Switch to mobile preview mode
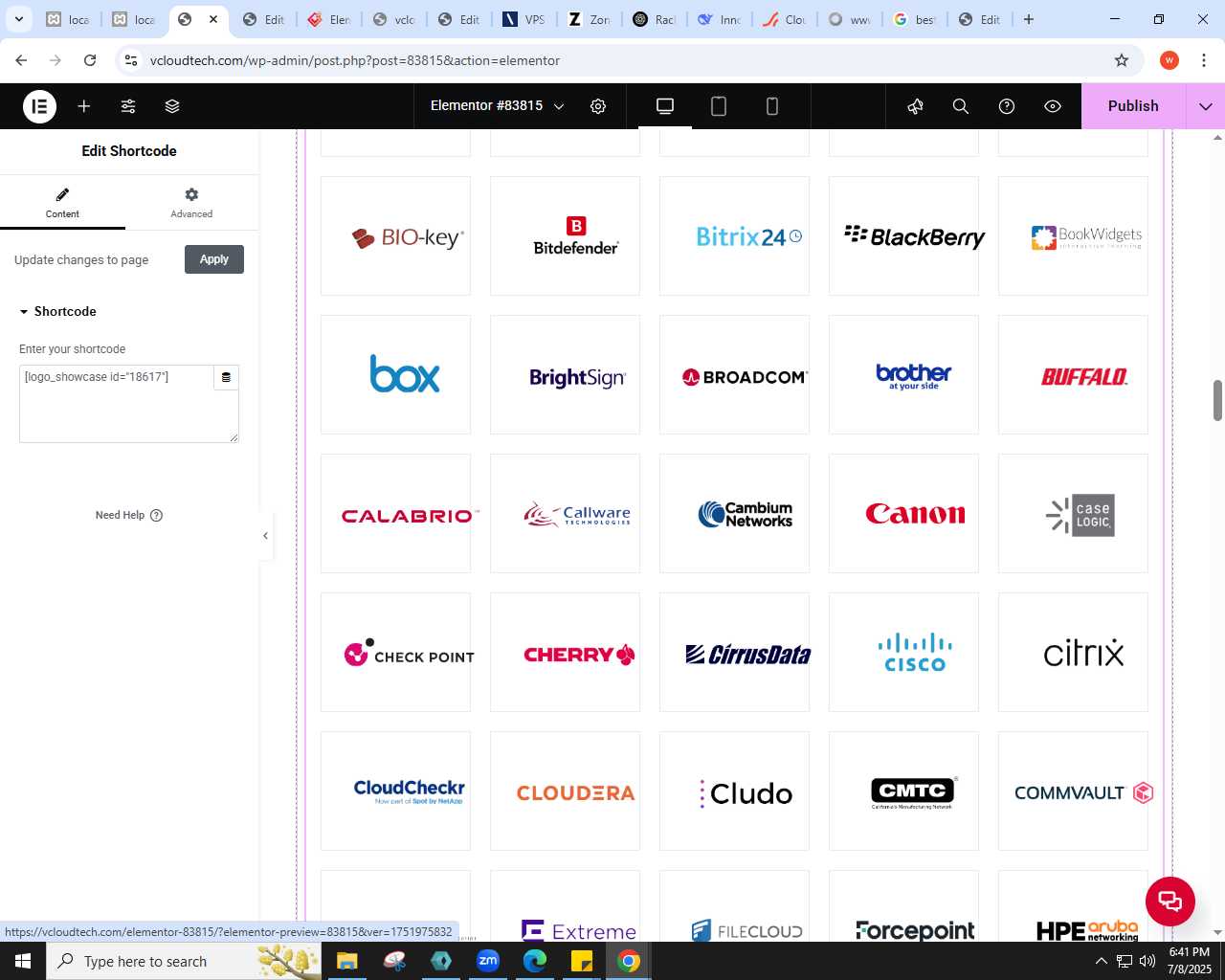Image resolution: width=1225 pixels, height=980 pixels. pos(772,106)
